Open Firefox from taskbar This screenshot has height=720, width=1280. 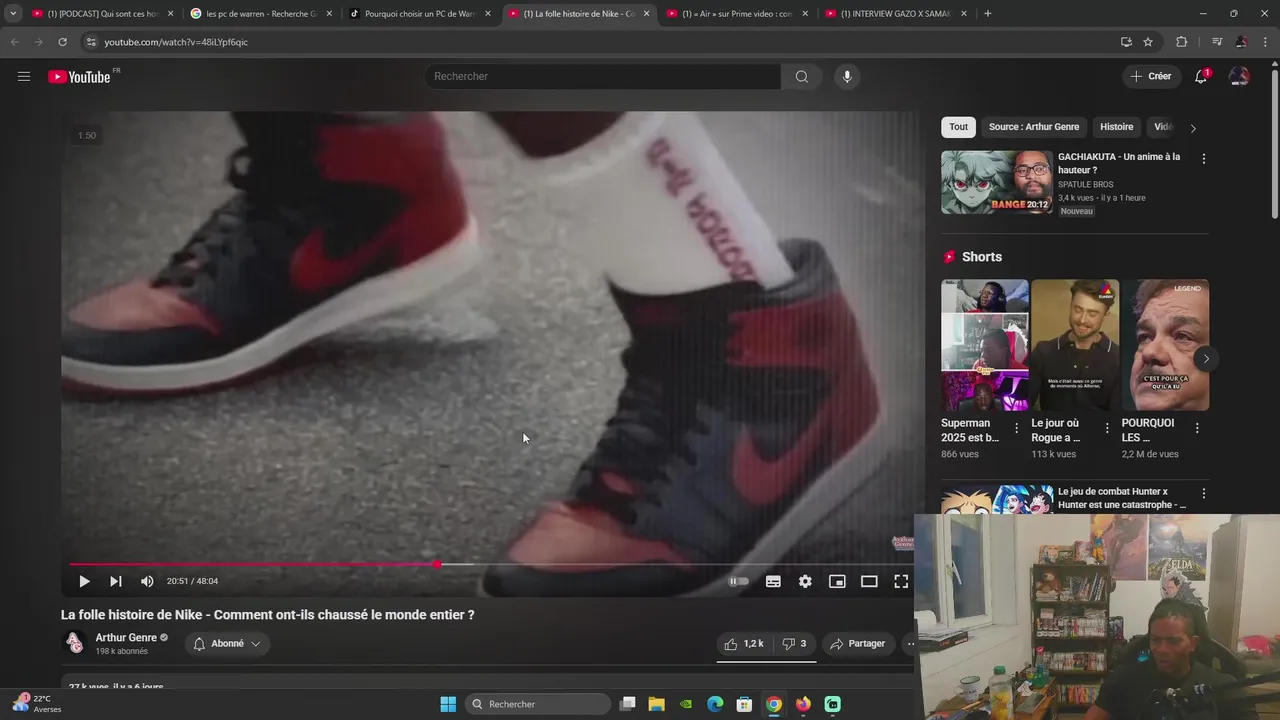tap(803, 704)
